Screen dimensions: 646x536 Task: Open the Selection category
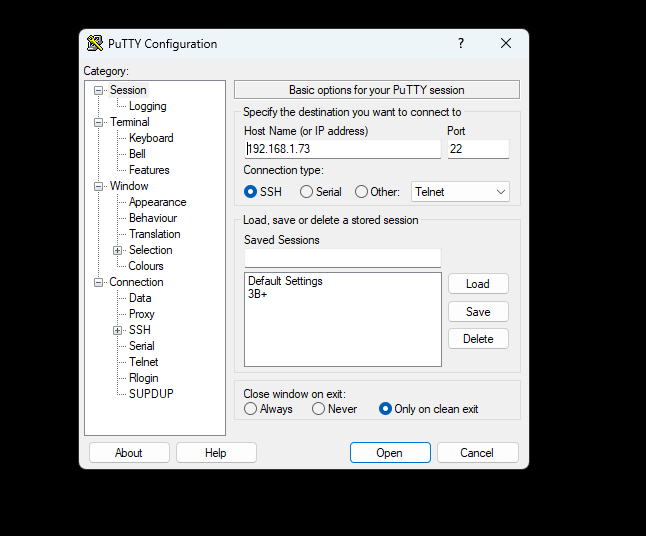[x=150, y=250]
